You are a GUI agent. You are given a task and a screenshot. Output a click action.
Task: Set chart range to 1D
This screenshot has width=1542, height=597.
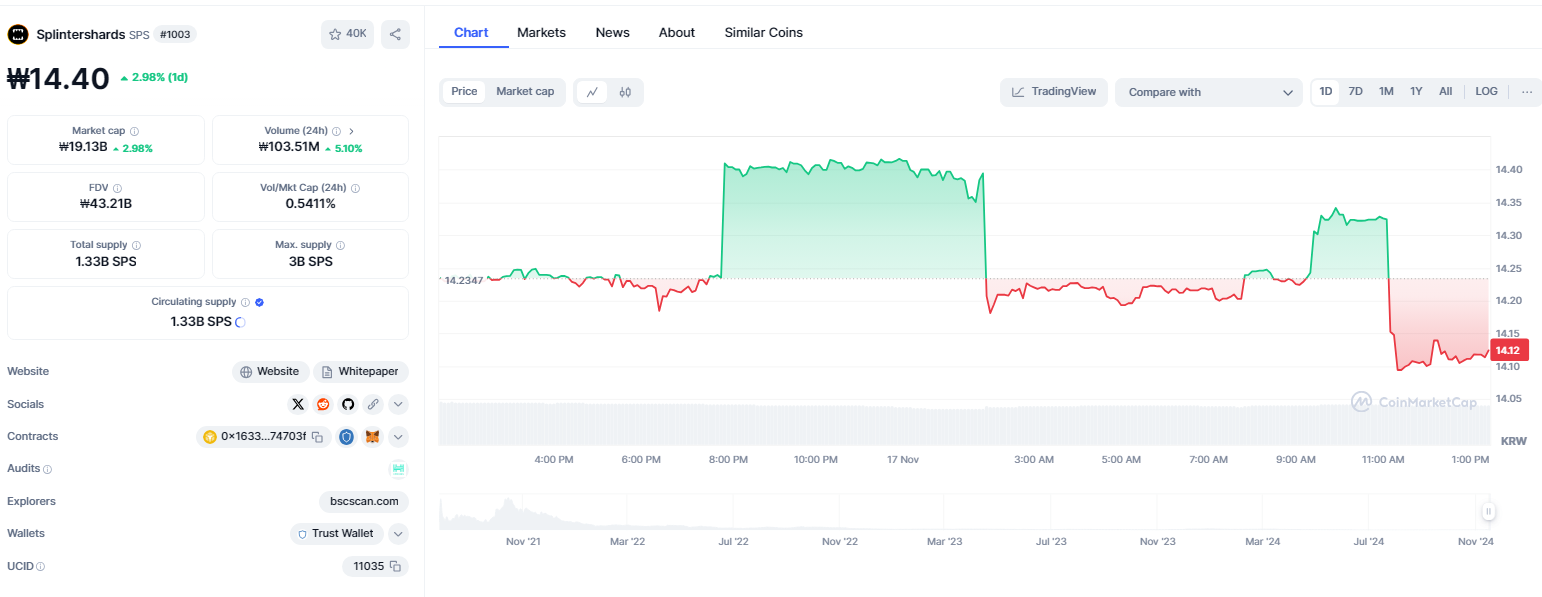(x=1326, y=92)
